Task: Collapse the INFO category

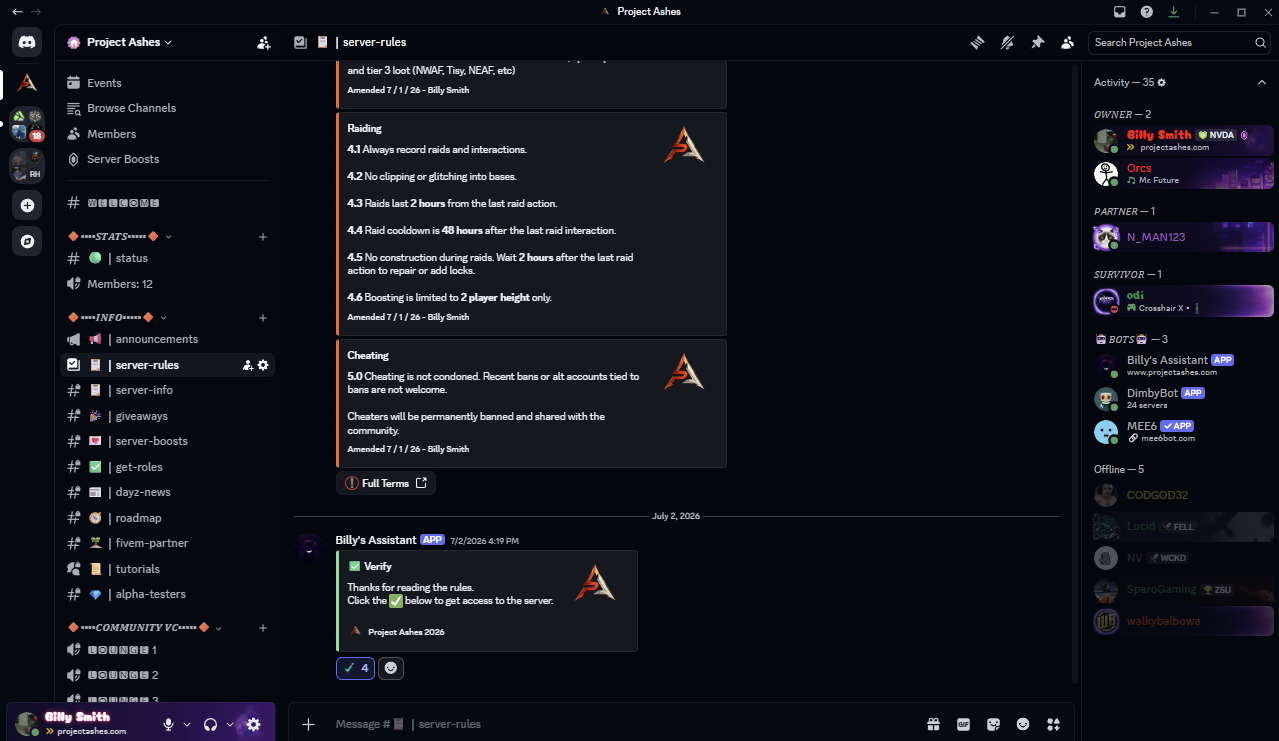Action: tap(161, 318)
